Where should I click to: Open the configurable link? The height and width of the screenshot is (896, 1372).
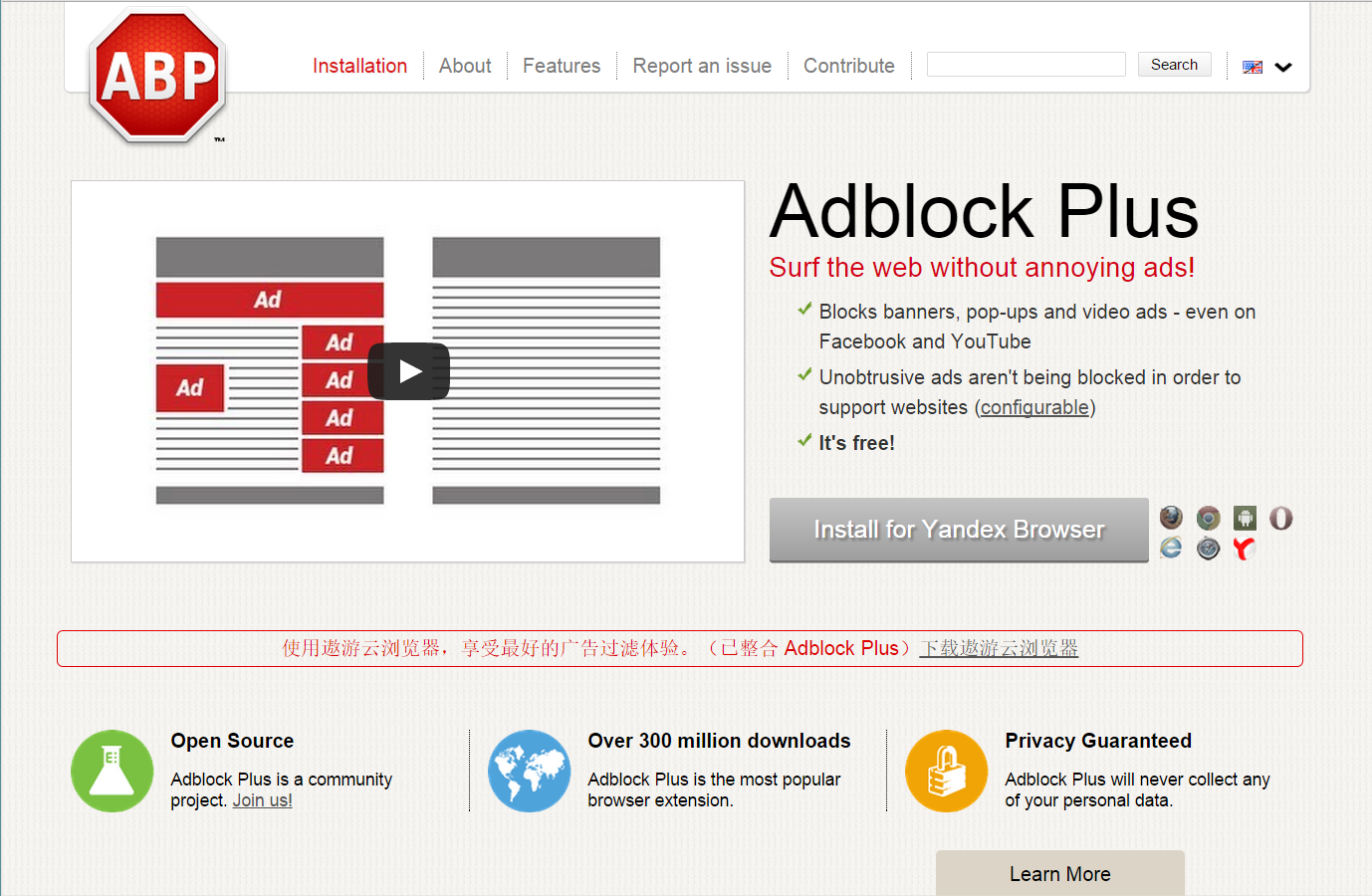pyautogui.click(x=1034, y=407)
